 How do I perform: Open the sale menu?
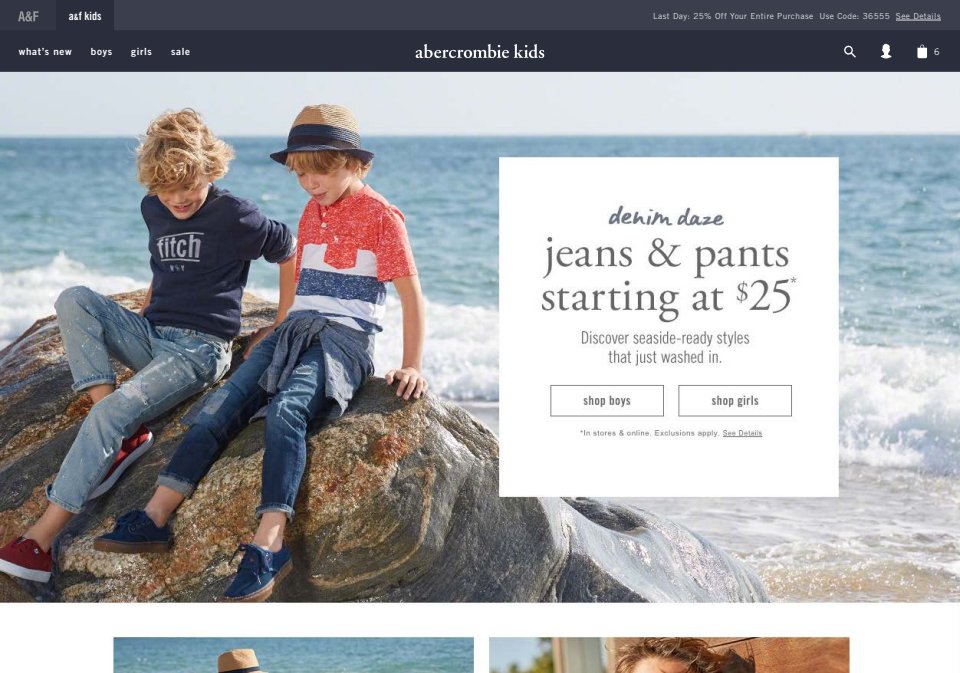[x=180, y=52]
